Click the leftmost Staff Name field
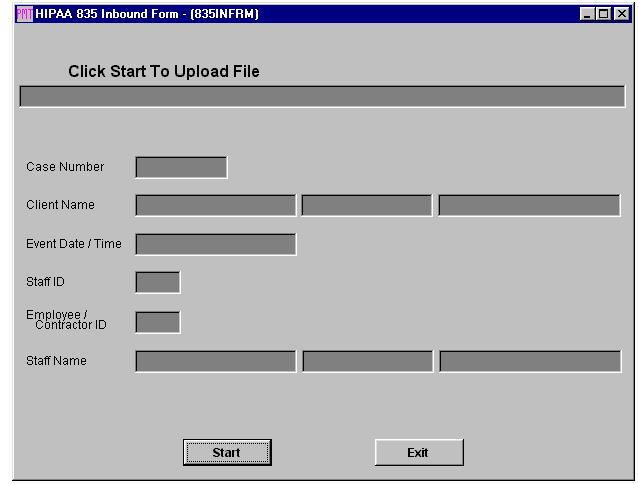The height and width of the screenshot is (484, 638). coord(215,361)
